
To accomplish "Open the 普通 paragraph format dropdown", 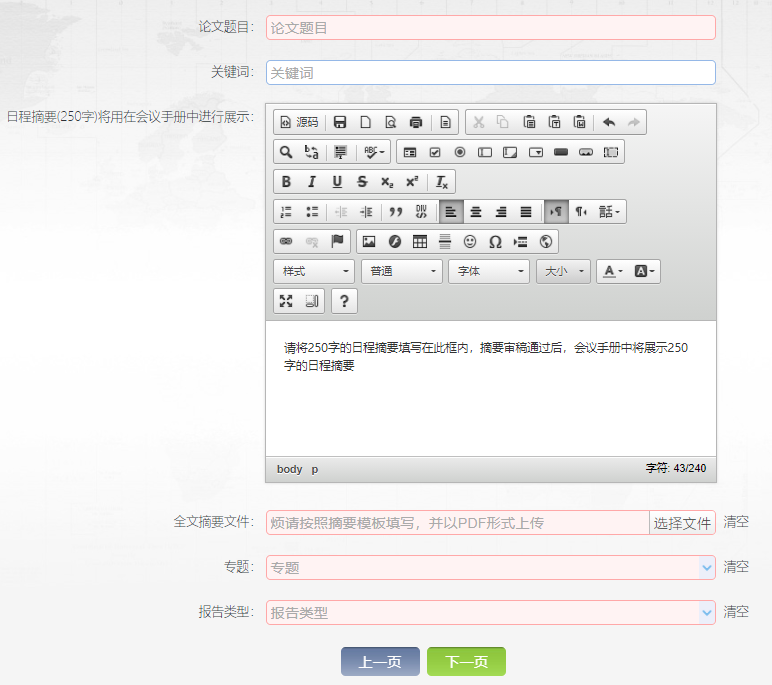I will [x=401, y=271].
